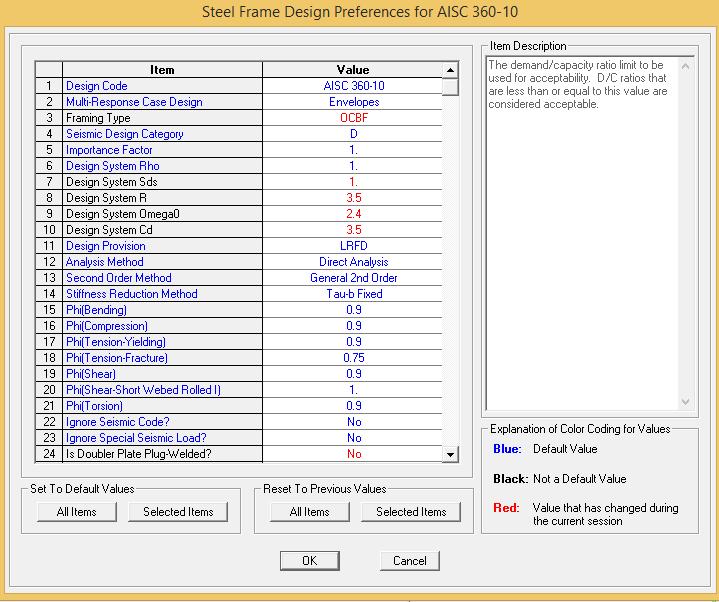The height and width of the screenshot is (602, 719).
Task: Open Stiffness Reduction Method value Tau-b Fixed
Action: click(354, 294)
